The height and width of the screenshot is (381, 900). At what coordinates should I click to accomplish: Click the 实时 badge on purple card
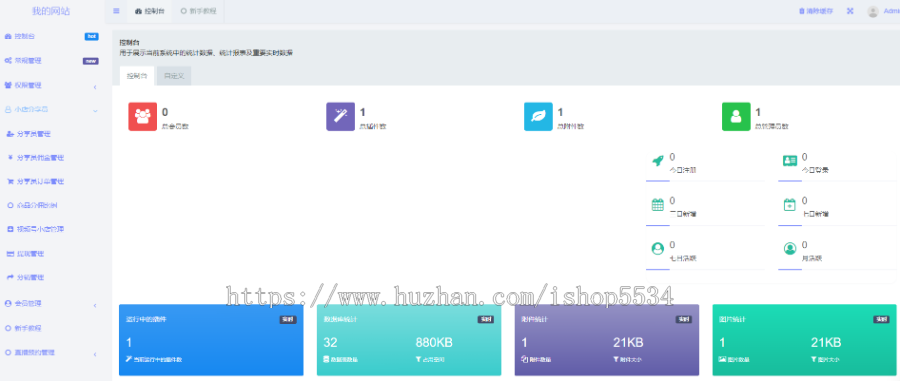click(683, 320)
